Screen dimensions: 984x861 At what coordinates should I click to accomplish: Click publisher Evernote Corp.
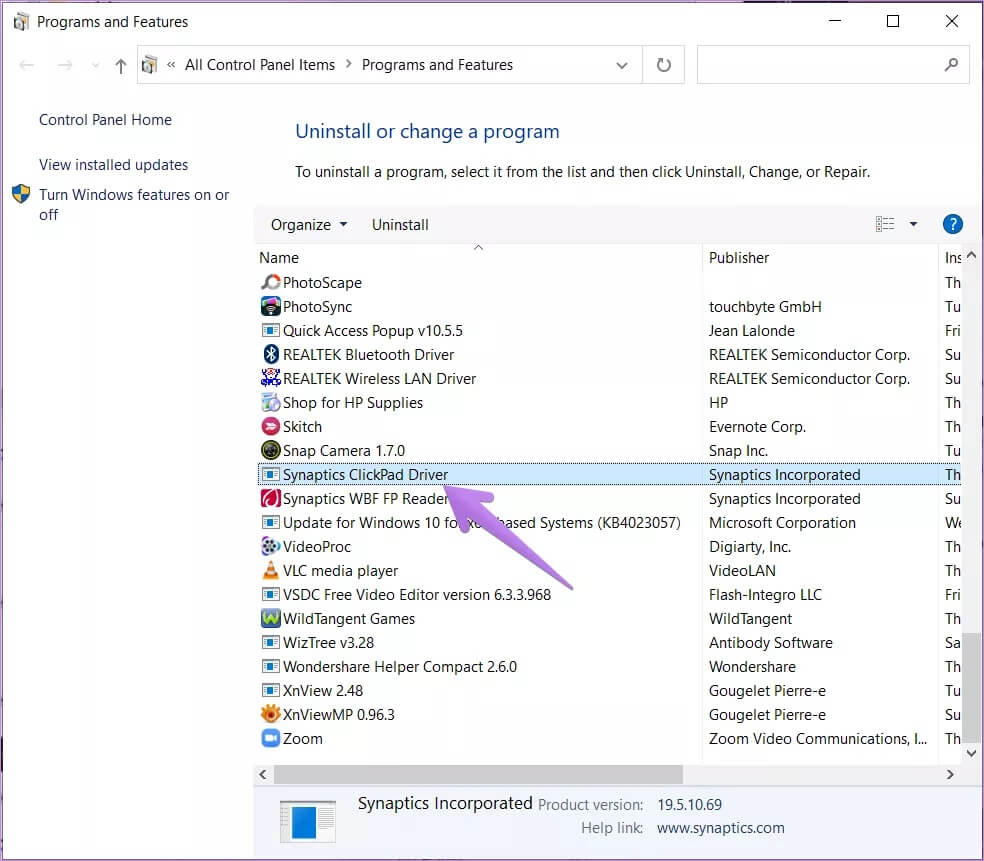tap(757, 426)
